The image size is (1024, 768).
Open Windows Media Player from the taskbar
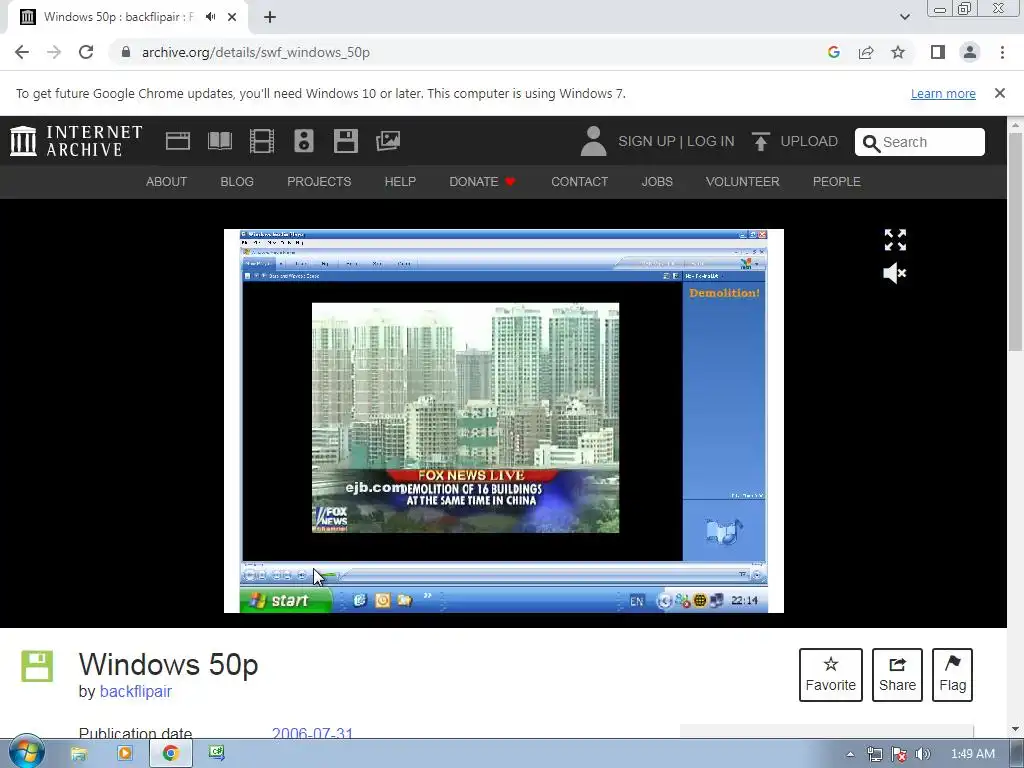point(124,753)
